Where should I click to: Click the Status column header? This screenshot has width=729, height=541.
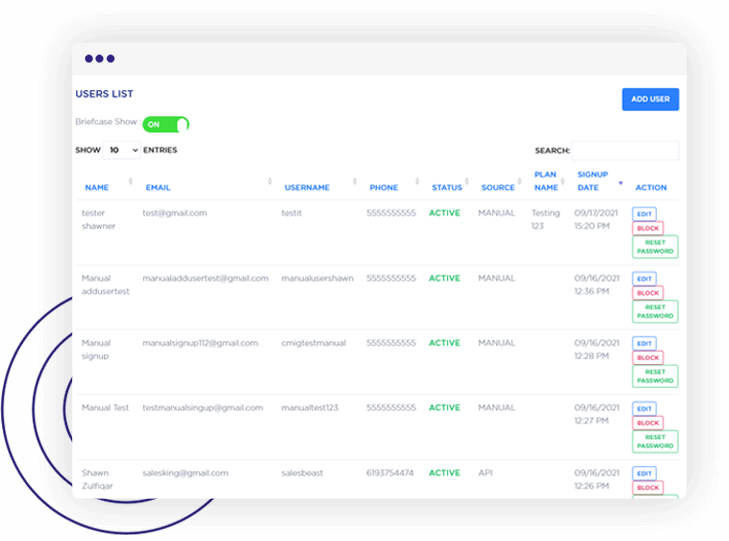click(447, 187)
